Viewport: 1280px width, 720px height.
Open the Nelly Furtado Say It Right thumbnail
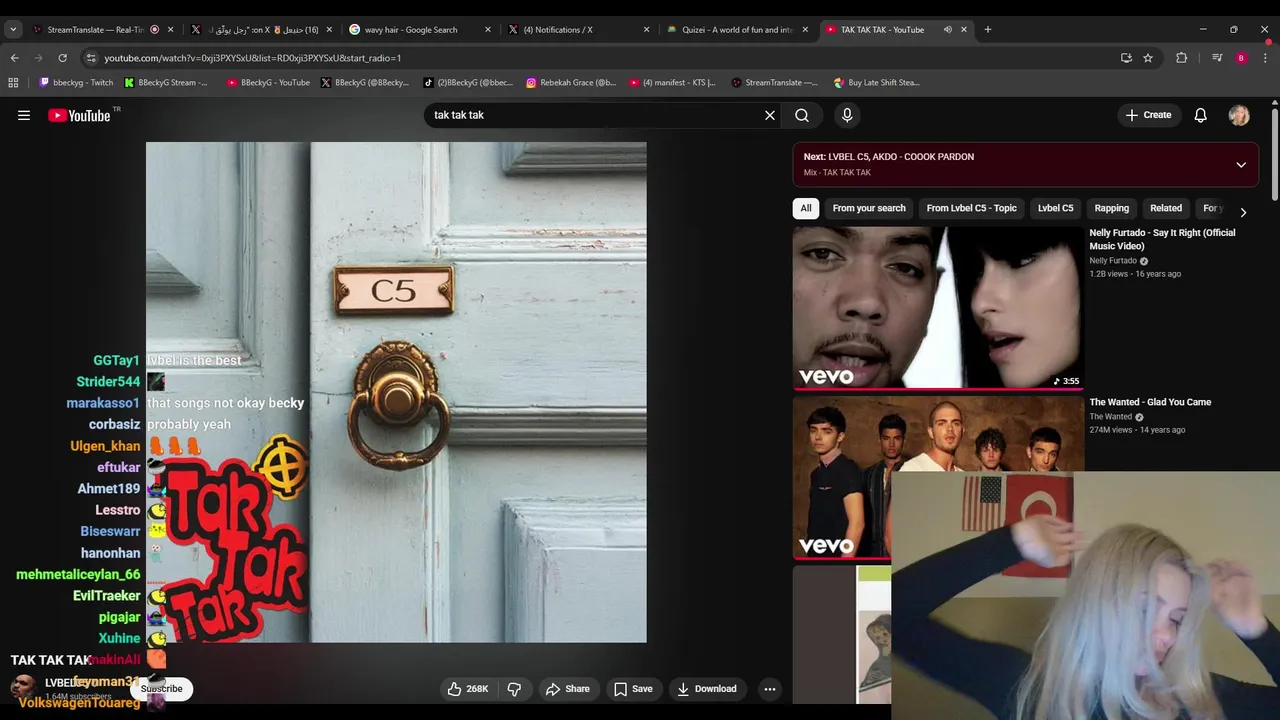click(x=938, y=307)
